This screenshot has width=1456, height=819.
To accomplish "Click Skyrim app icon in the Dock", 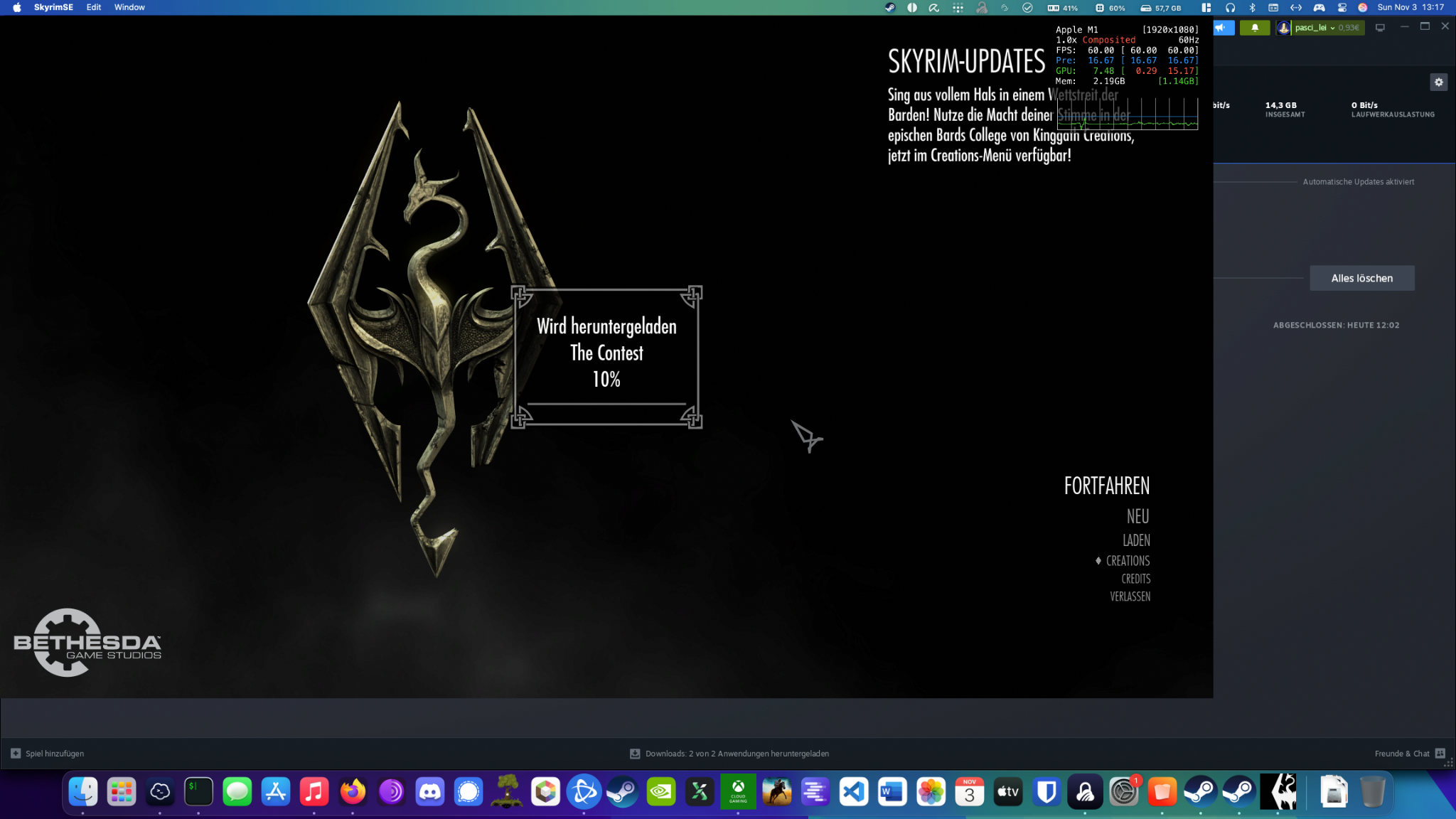I will (x=1278, y=791).
